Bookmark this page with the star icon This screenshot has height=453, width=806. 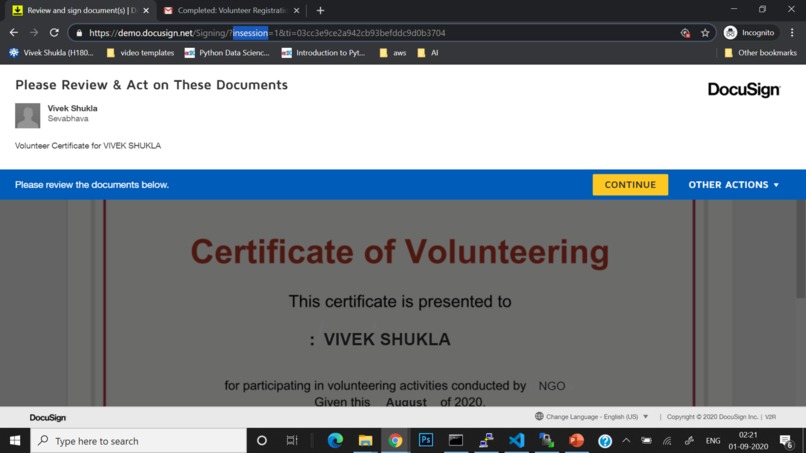(x=705, y=33)
